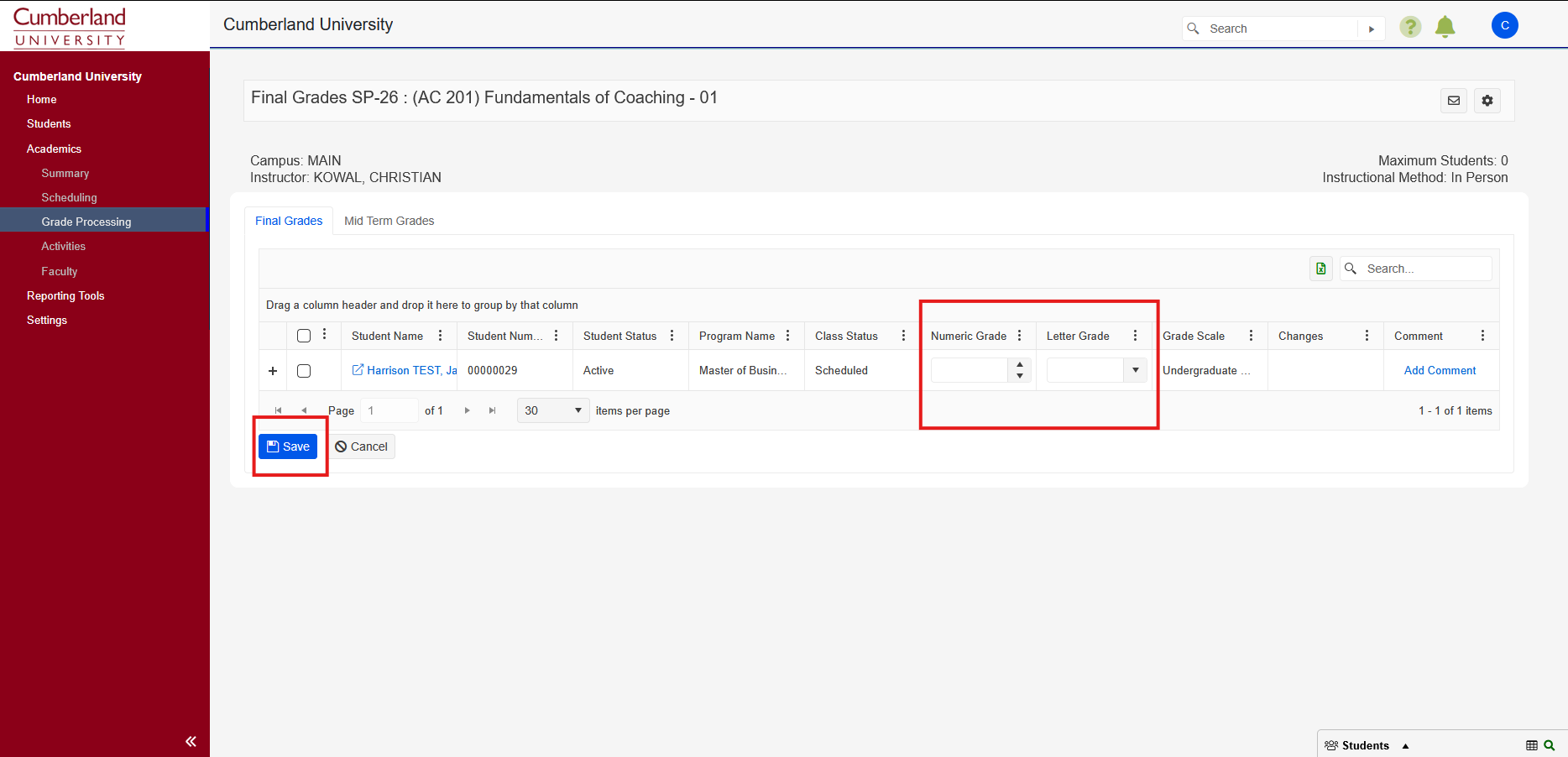Go to the previous page of the grid
This screenshot has height=757, width=1568.
304,410
